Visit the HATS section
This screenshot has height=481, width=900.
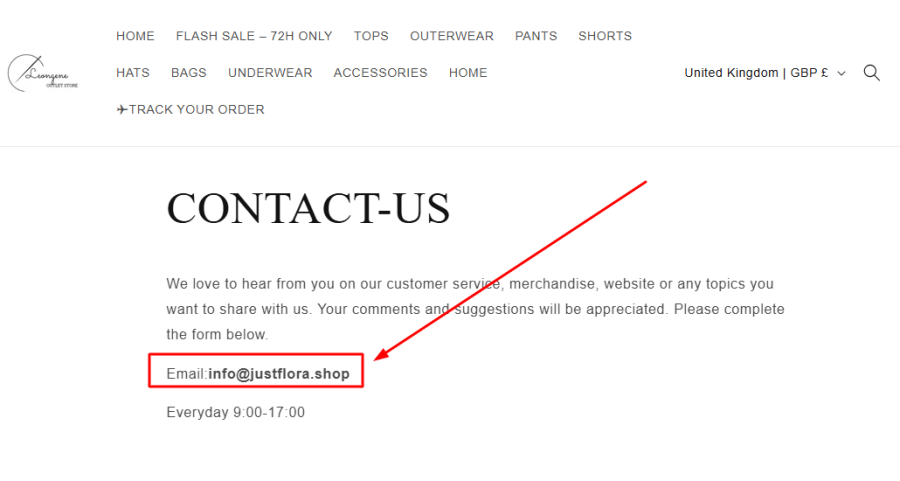133,73
